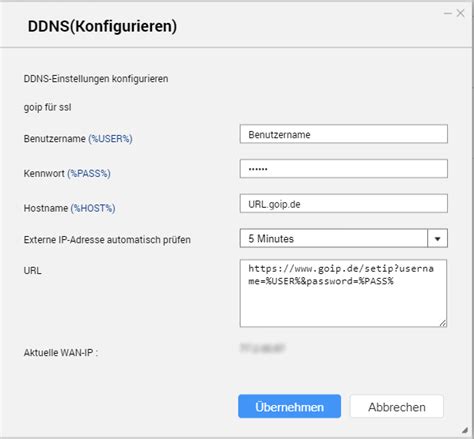Click the %PASS% variable label
This screenshot has height=439, width=474.
coord(89,173)
